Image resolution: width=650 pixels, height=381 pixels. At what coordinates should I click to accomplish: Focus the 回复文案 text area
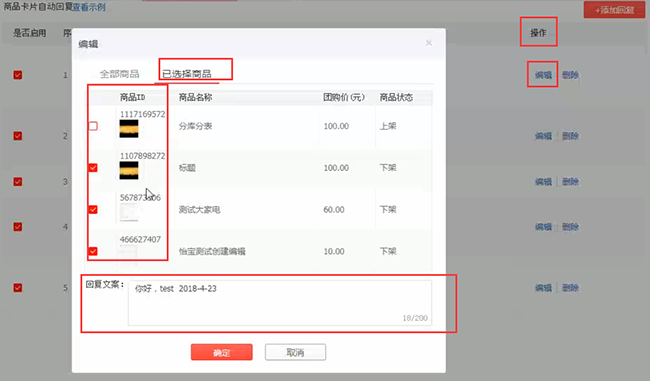pos(280,303)
